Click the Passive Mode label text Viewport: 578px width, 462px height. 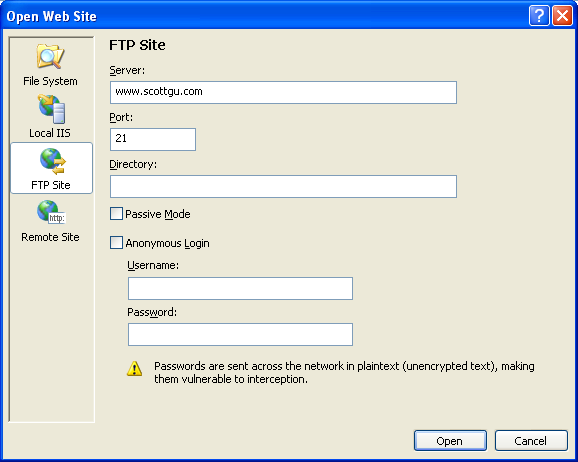click(x=158, y=214)
